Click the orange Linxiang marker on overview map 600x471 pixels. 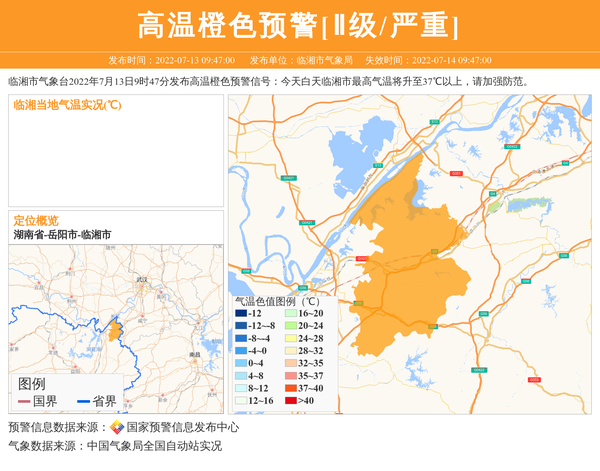(115, 329)
